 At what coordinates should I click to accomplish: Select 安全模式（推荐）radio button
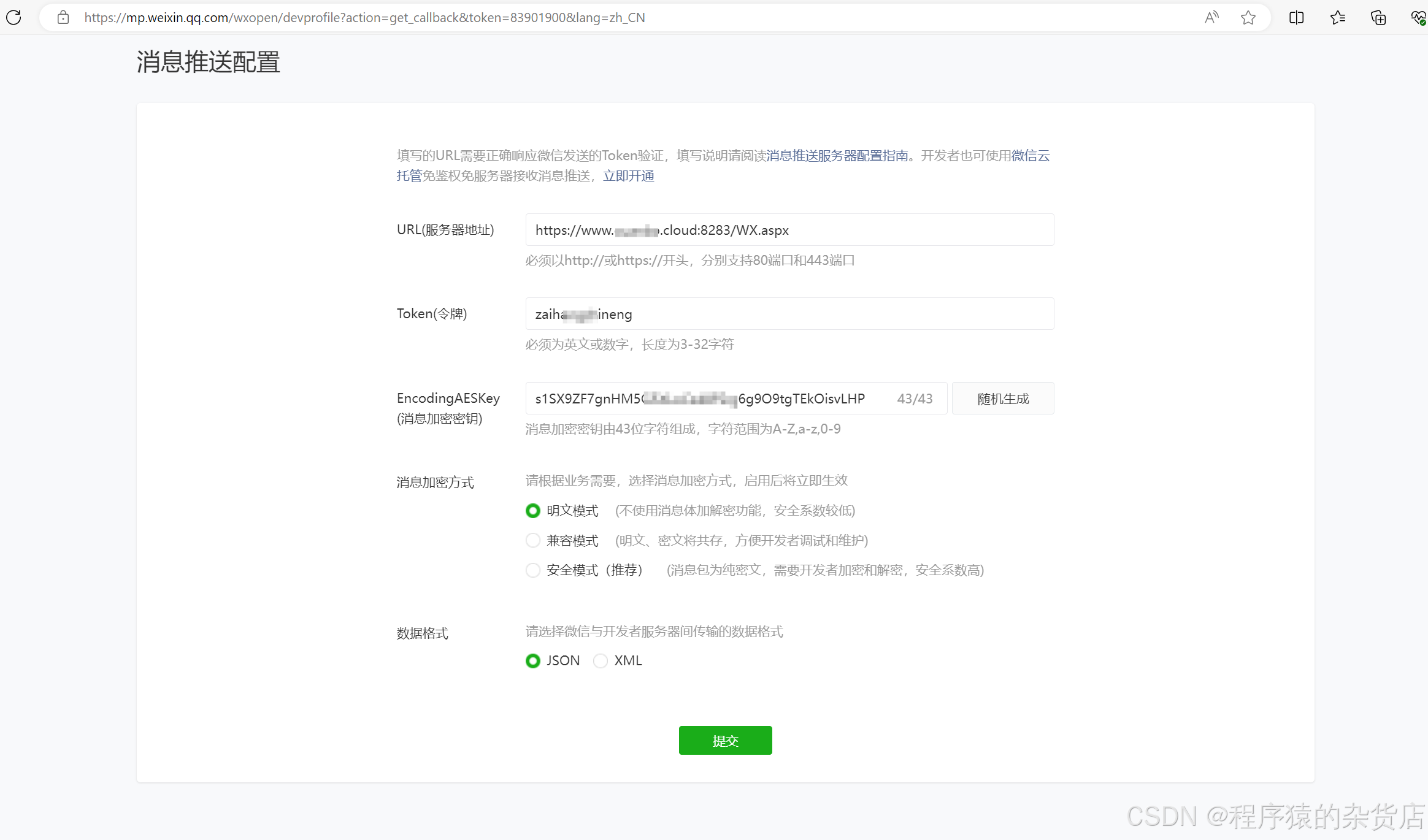pos(533,570)
